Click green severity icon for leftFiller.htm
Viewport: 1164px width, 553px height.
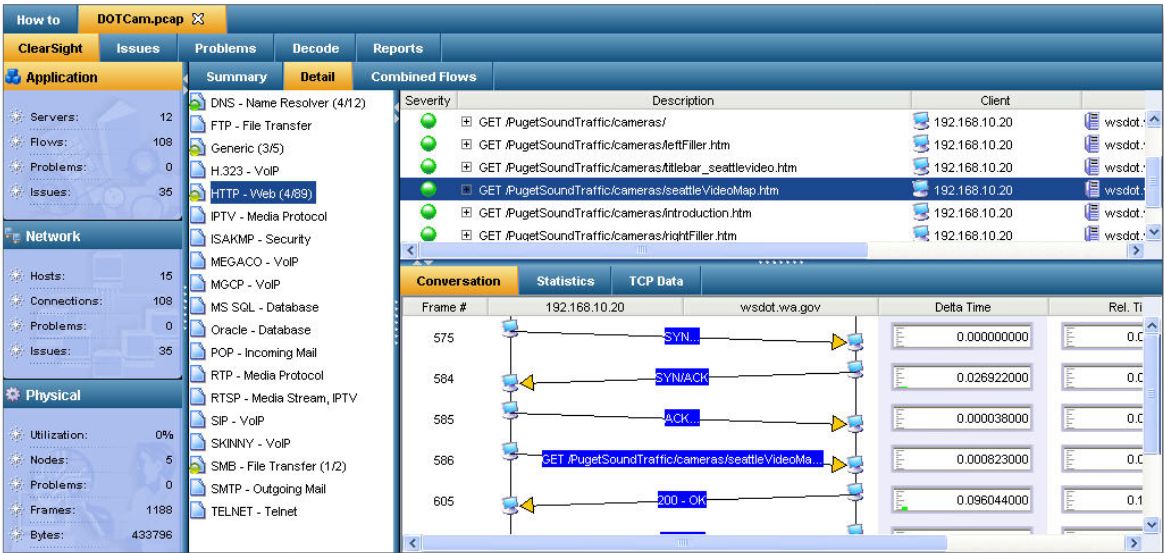tap(428, 144)
